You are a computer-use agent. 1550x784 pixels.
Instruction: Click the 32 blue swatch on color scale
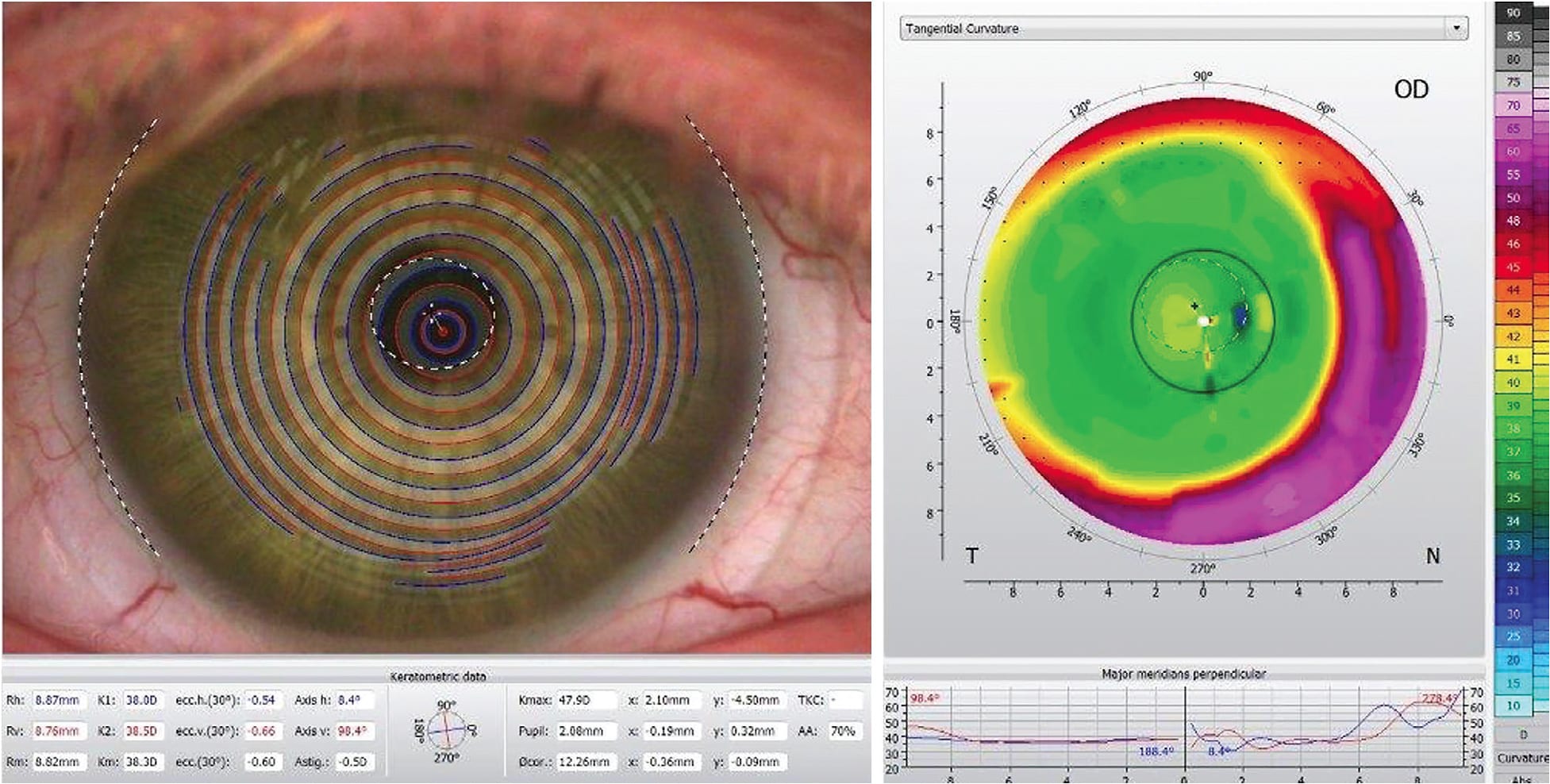(x=1513, y=567)
